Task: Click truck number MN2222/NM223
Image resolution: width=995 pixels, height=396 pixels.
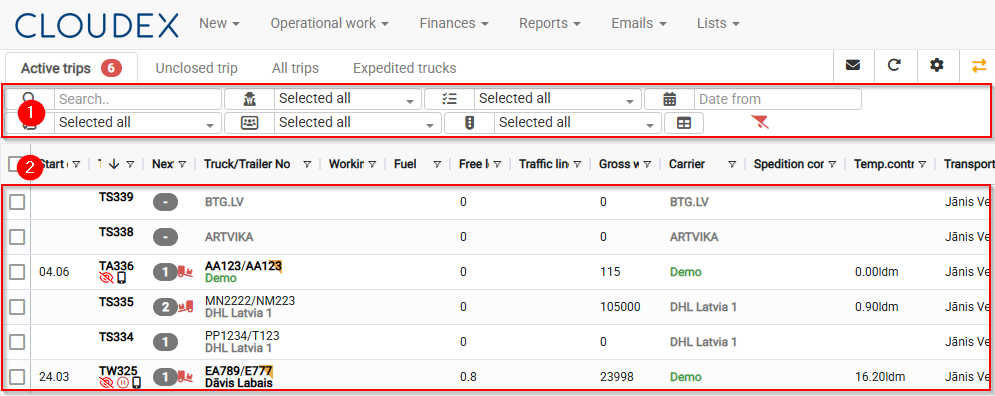Action: 250,301
